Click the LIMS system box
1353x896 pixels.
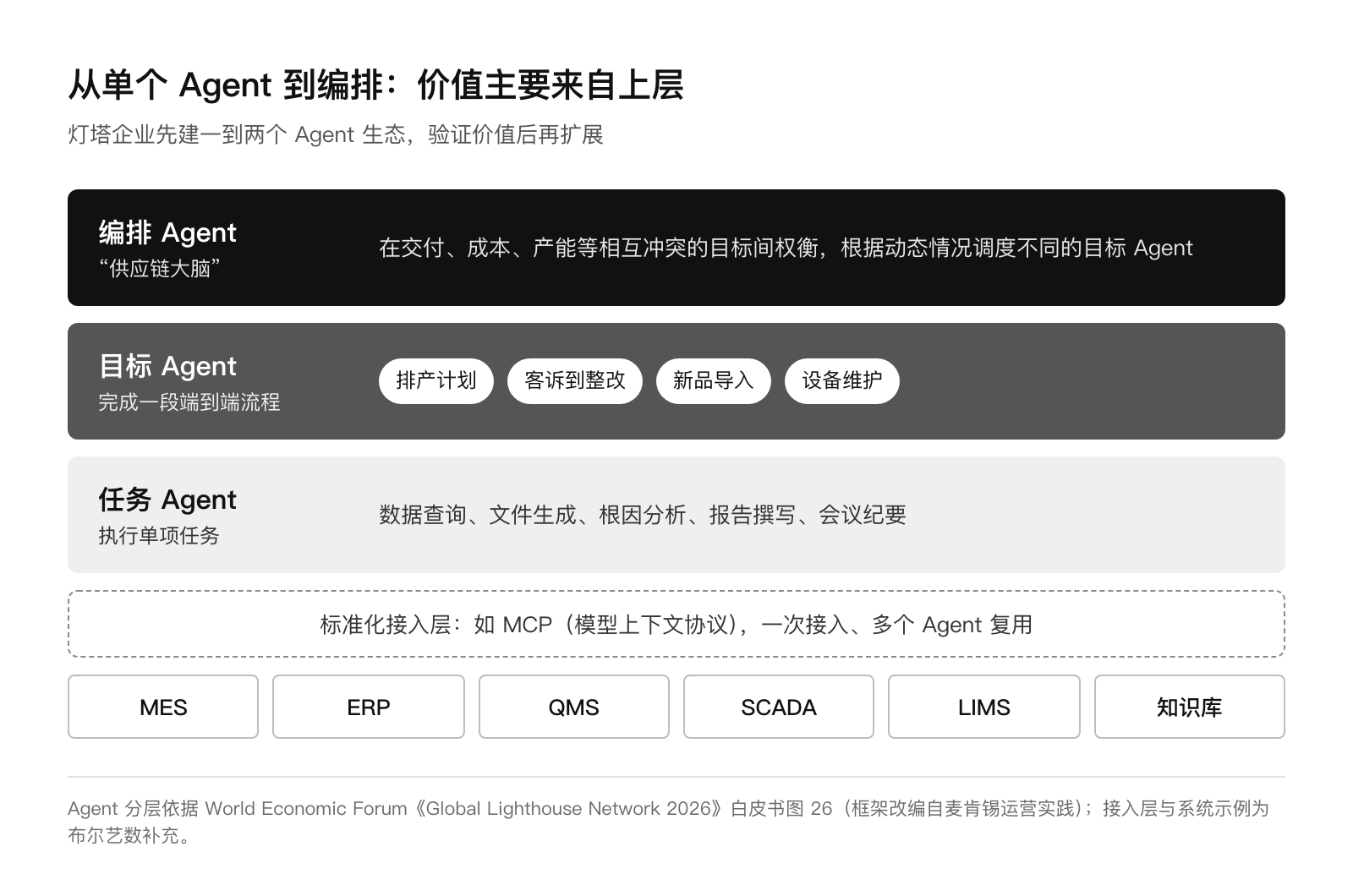[x=984, y=707]
